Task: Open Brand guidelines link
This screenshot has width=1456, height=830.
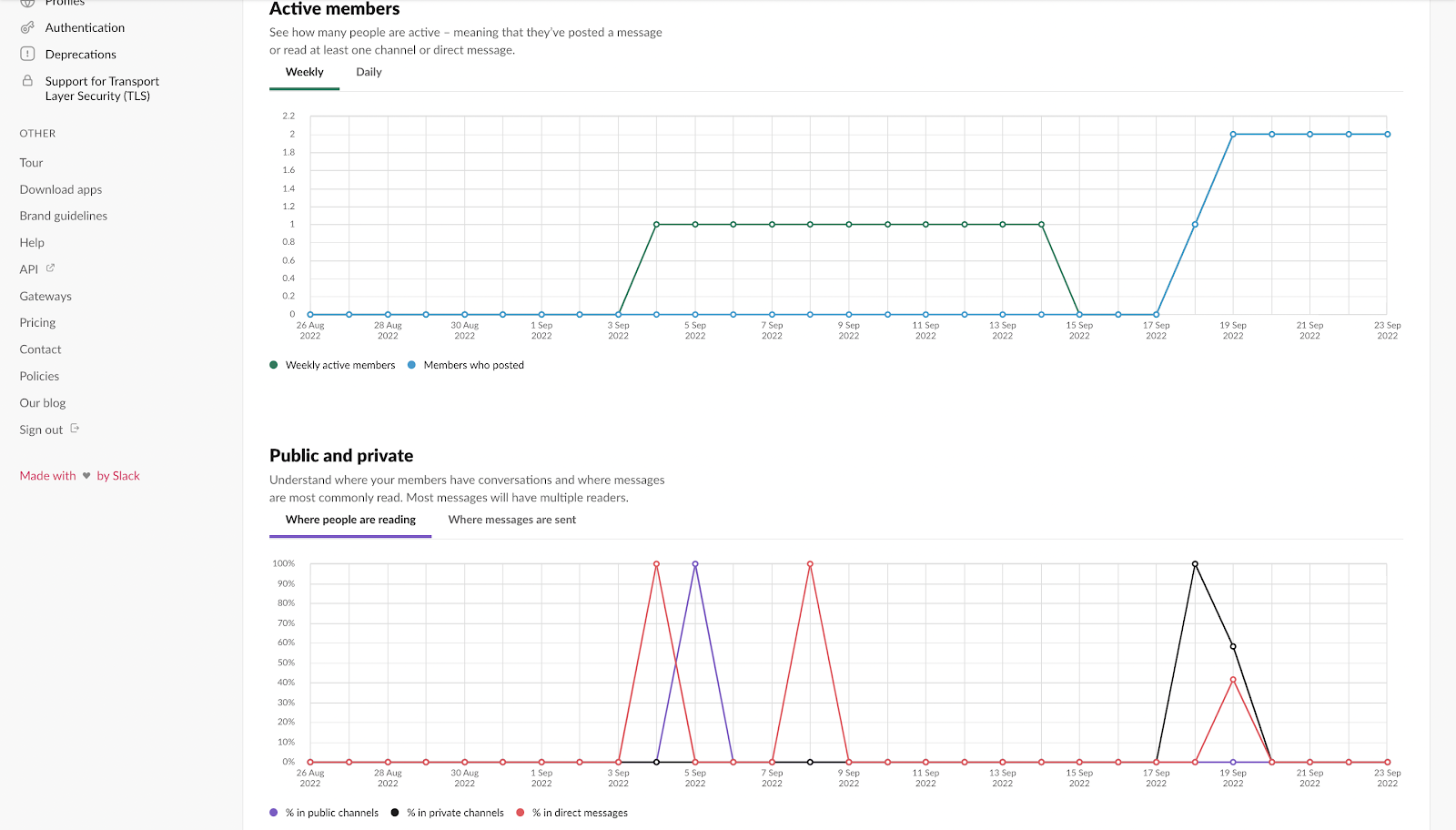Action: pos(64,216)
